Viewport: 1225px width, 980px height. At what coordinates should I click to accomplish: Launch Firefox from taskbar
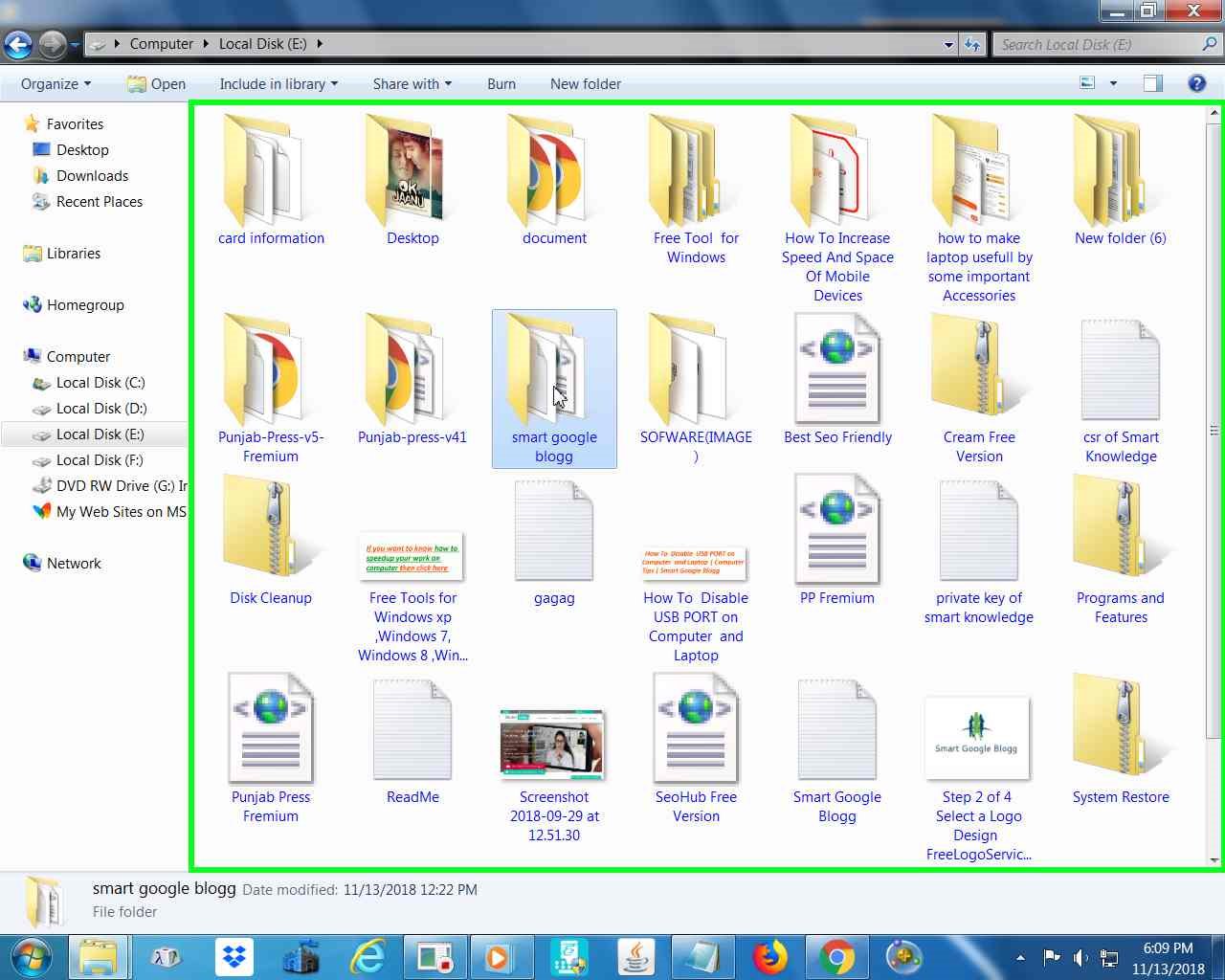[769, 957]
